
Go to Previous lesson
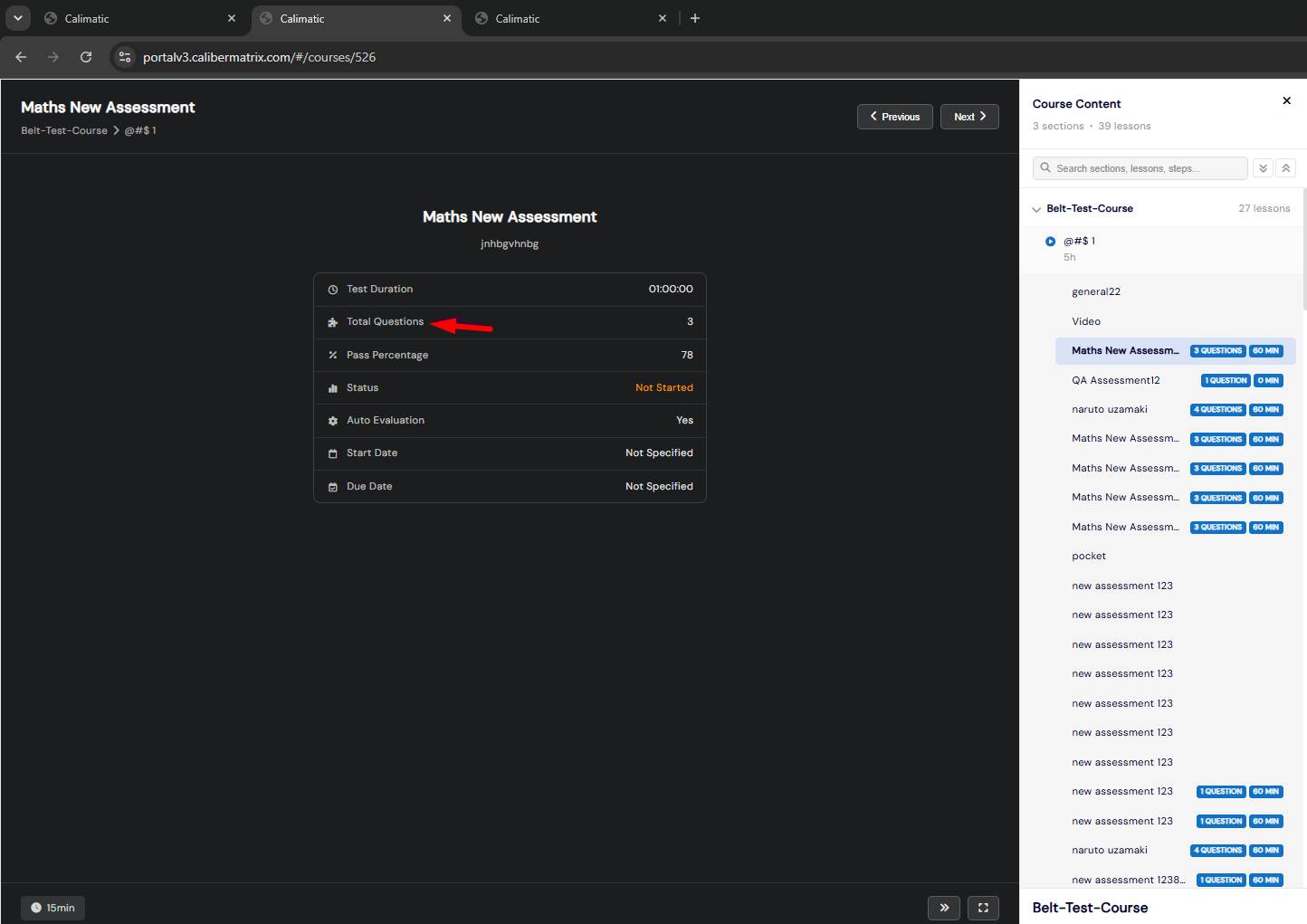894,117
